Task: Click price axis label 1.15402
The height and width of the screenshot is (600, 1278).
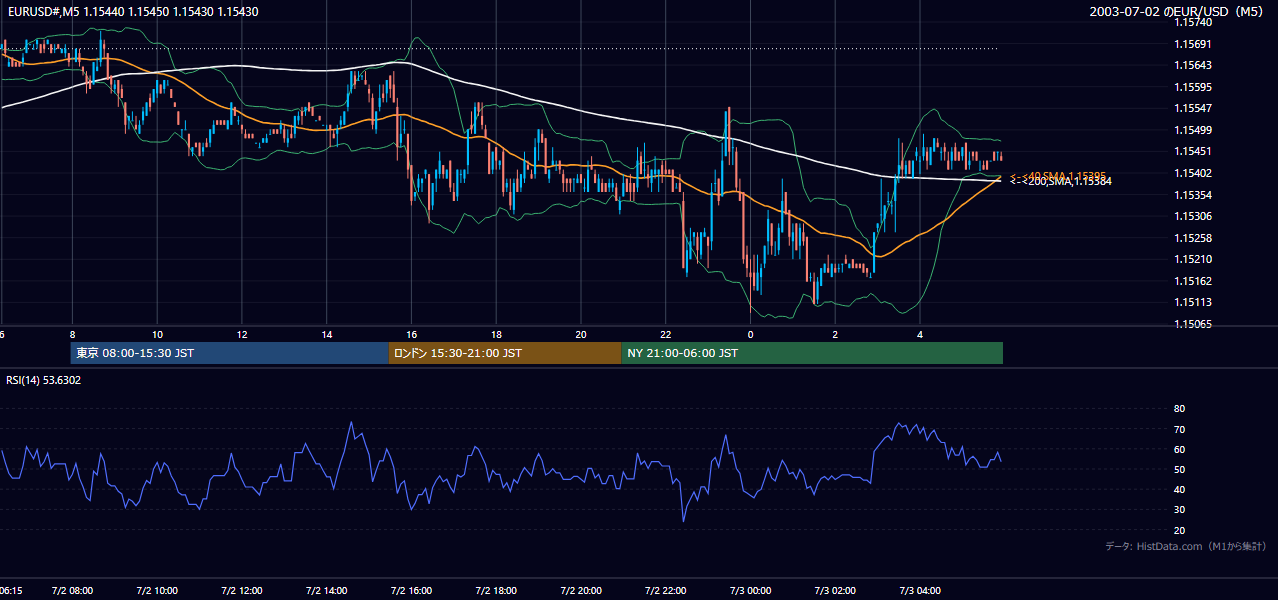Action: click(x=1193, y=173)
